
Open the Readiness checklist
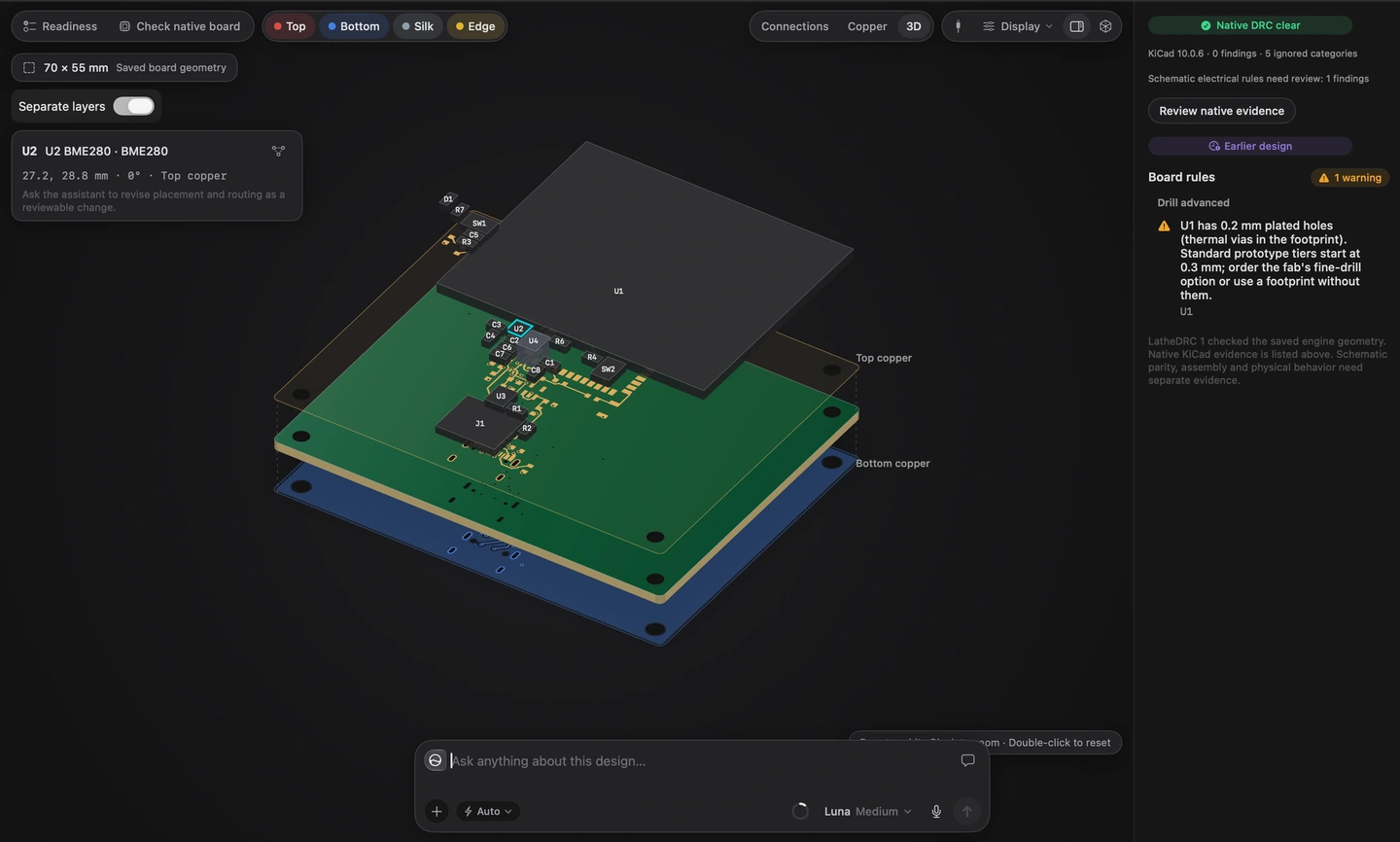pyautogui.click(x=60, y=26)
